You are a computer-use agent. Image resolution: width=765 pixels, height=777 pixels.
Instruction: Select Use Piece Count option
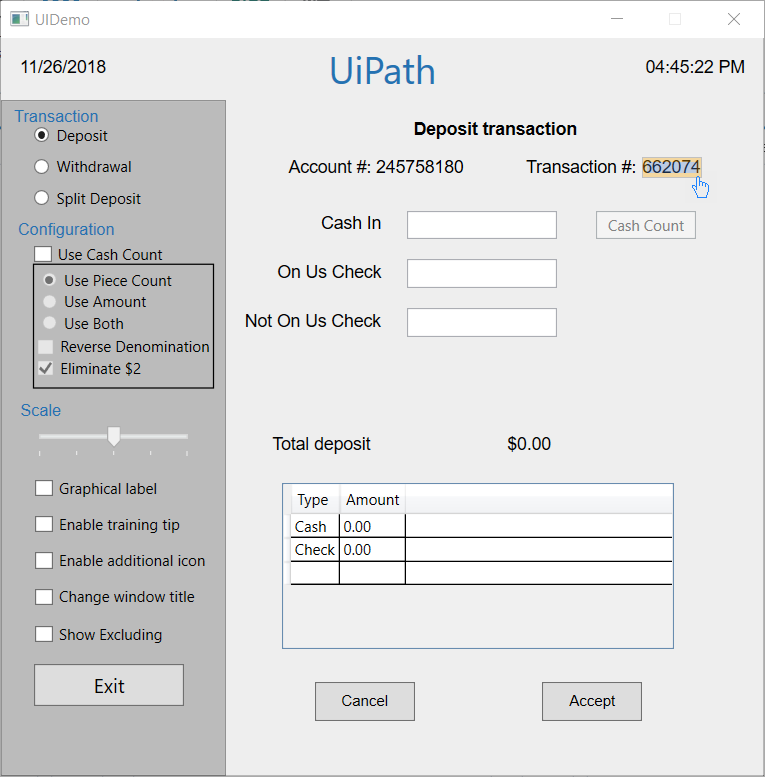click(49, 280)
